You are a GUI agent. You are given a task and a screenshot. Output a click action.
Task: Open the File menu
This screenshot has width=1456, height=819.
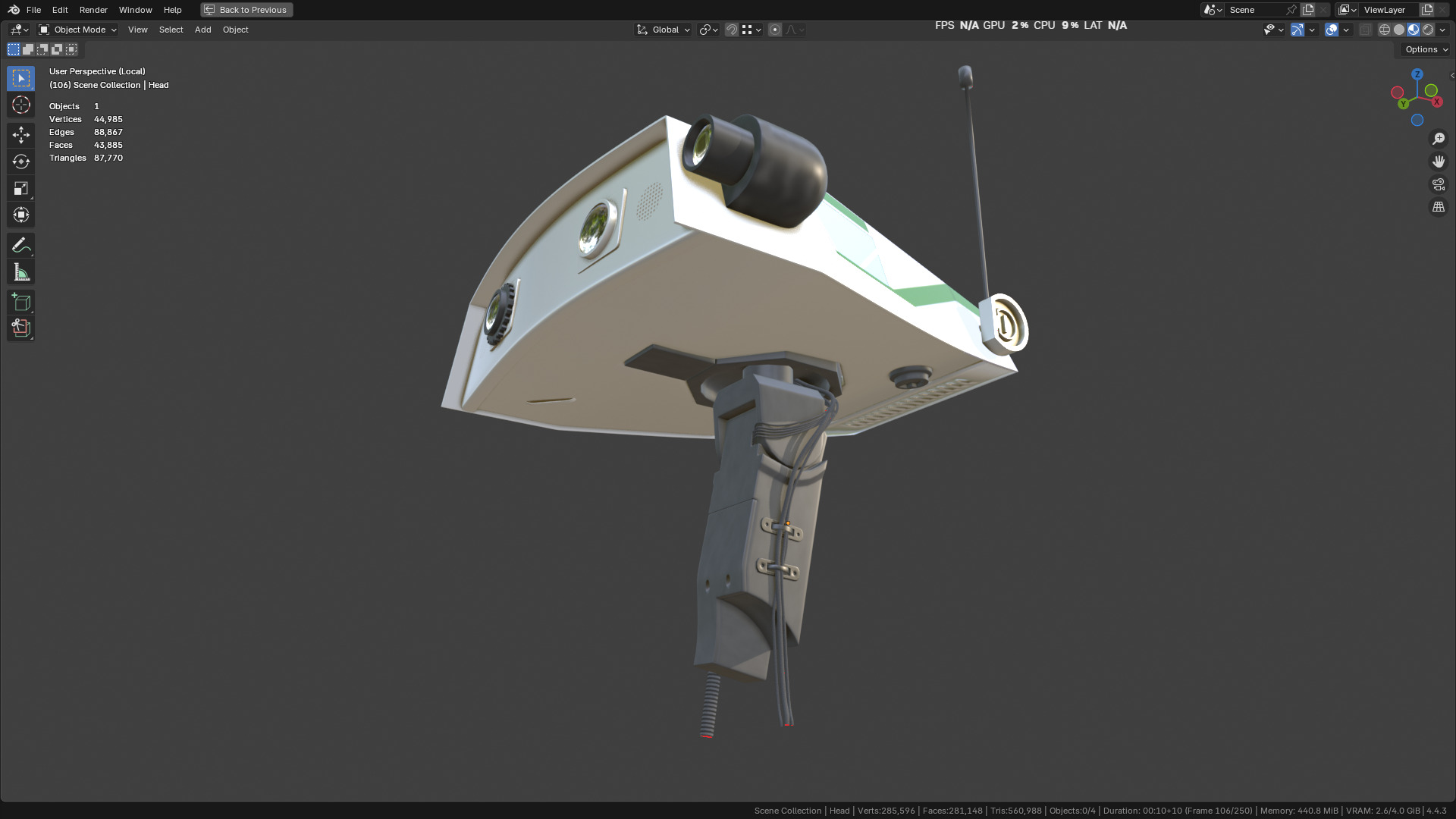pos(33,10)
